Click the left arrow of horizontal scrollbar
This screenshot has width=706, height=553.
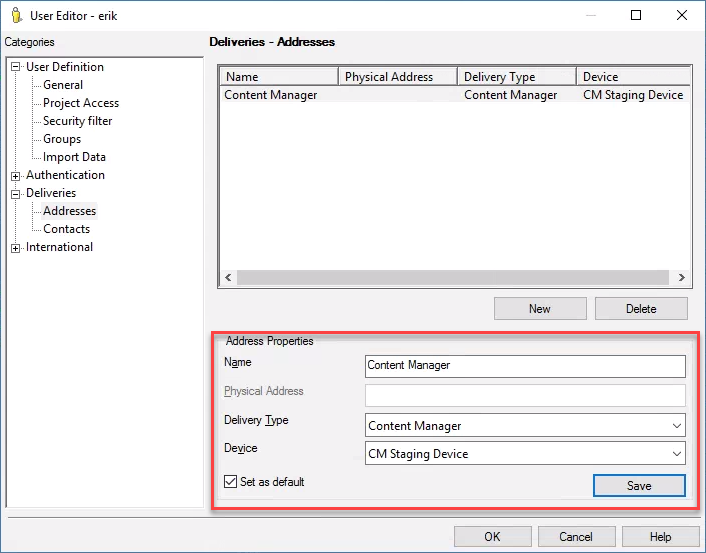click(x=228, y=277)
